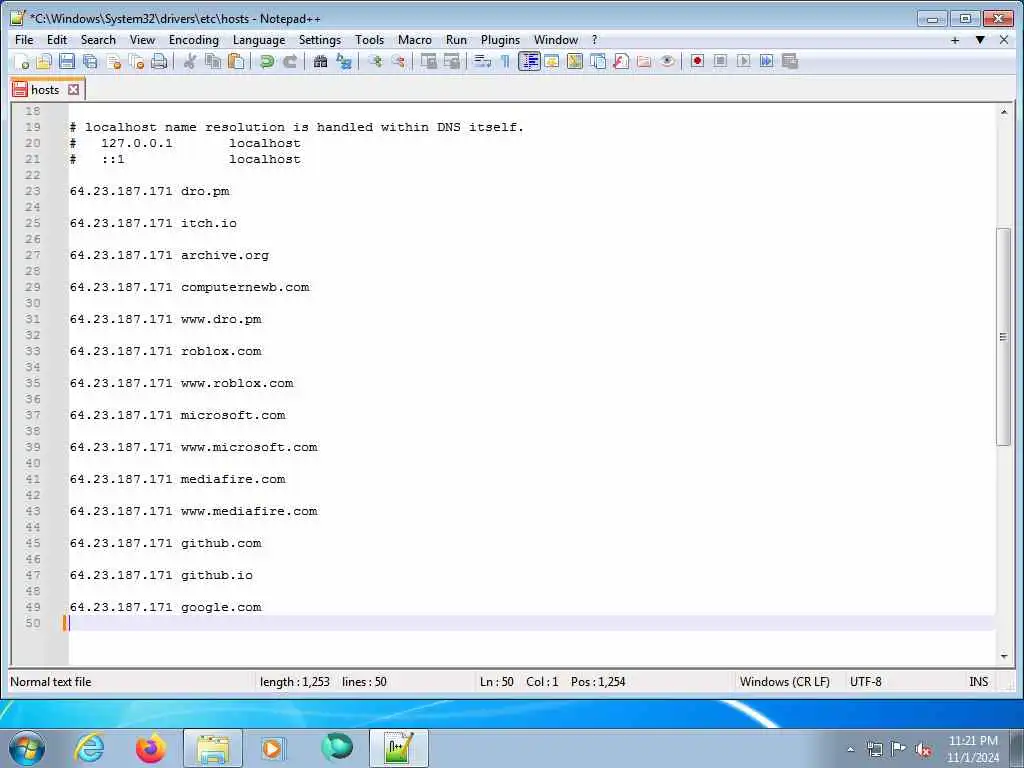The width and height of the screenshot is (1024, 768).
Task: Click Windows (CR LF) line ending field
Action: pyautogui.click(x=784, y=682)
